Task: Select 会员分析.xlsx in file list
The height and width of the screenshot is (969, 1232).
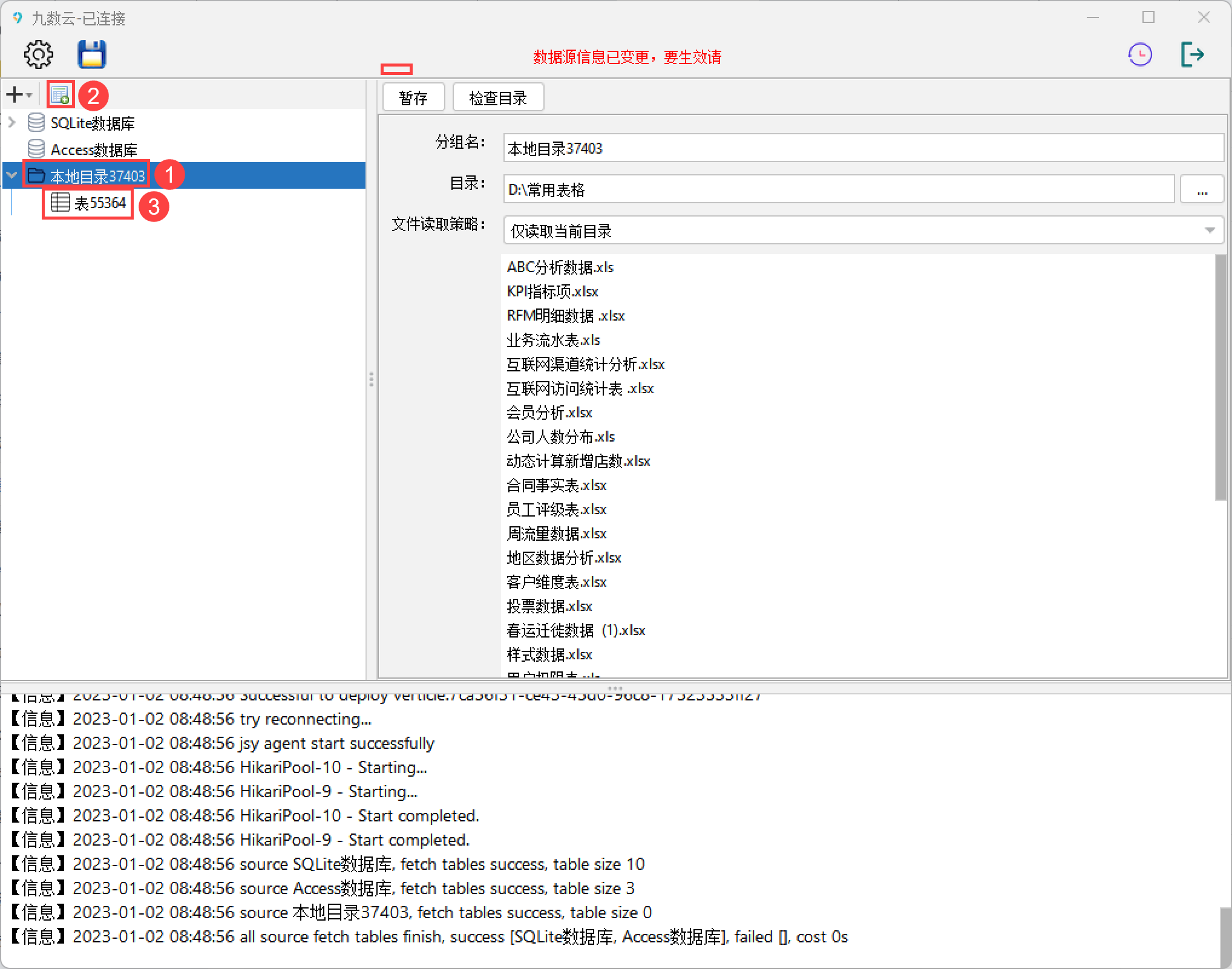Action: [549, 413]
